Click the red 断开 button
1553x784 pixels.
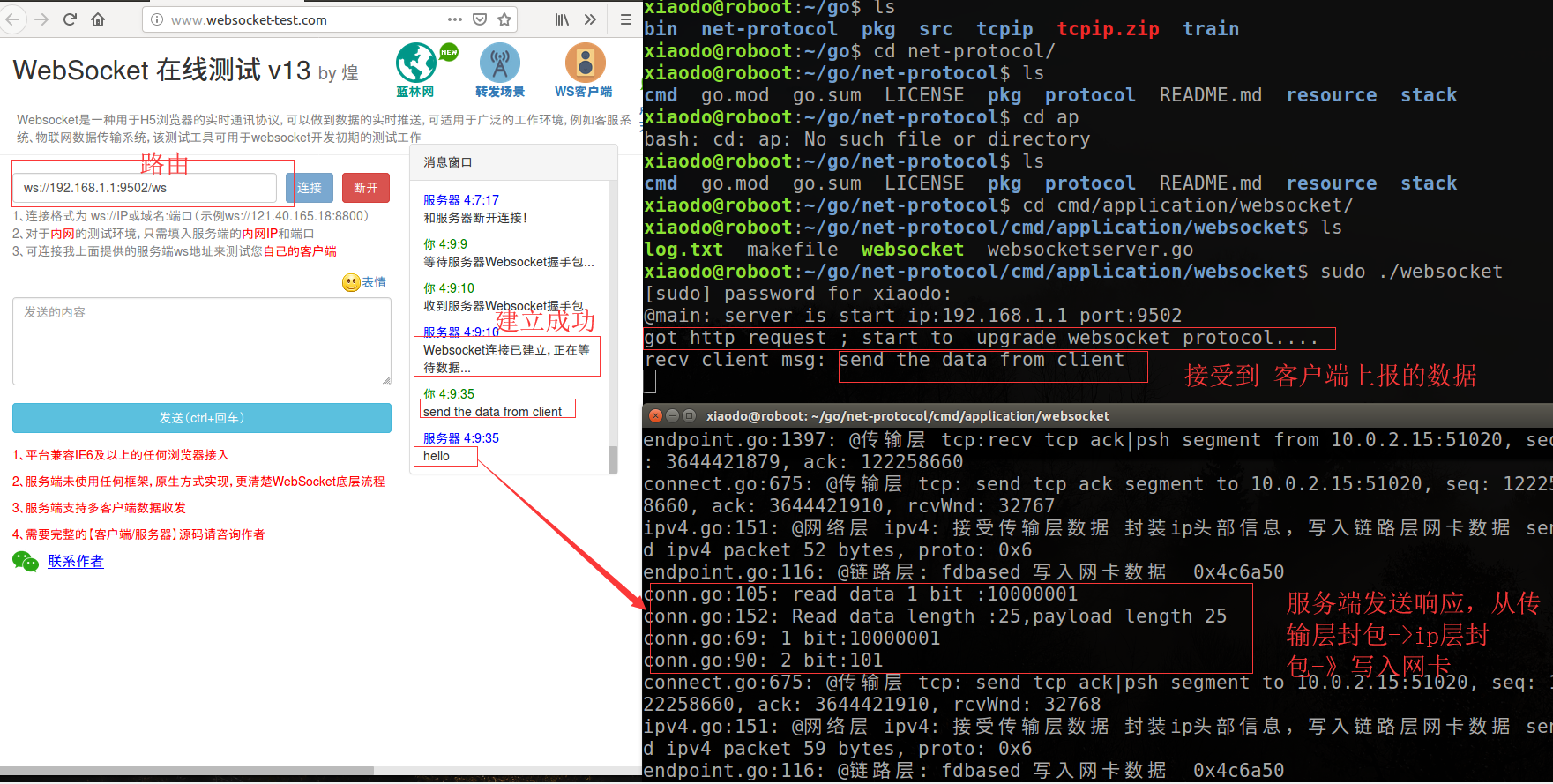click(x=366, y=188)
